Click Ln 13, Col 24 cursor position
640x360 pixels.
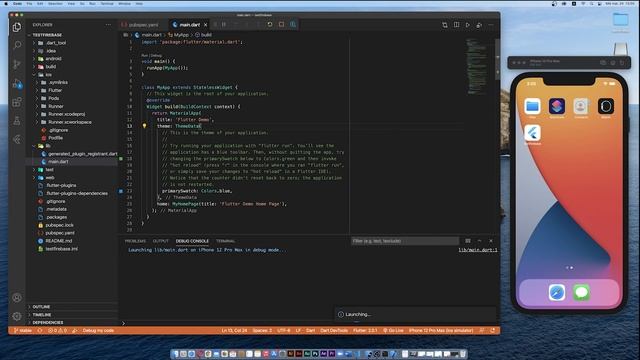pyautogui.click(x=234, y=331)
